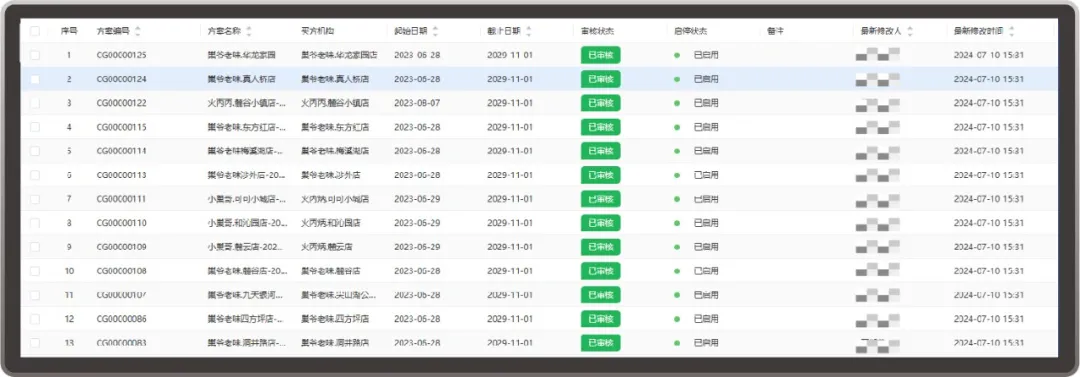1080x377 pixels.
Task: Select checkbox of row CG00000110
Action: (x=35, y=223)
